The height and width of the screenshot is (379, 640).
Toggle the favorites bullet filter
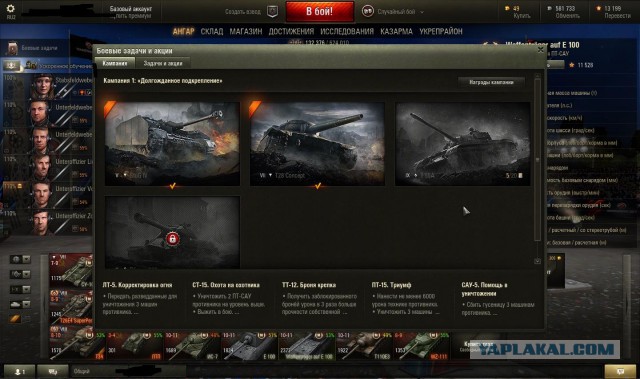pos(15,319)
